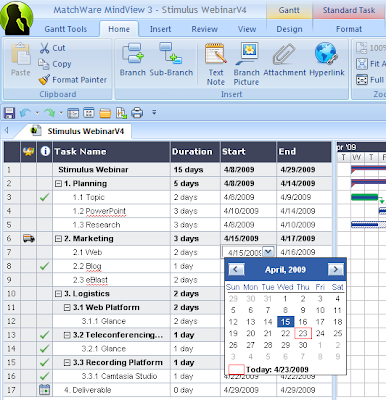Open the undo history dropdown arrow
This screenshot has width=386, height=400.
(x=37, y=113)
